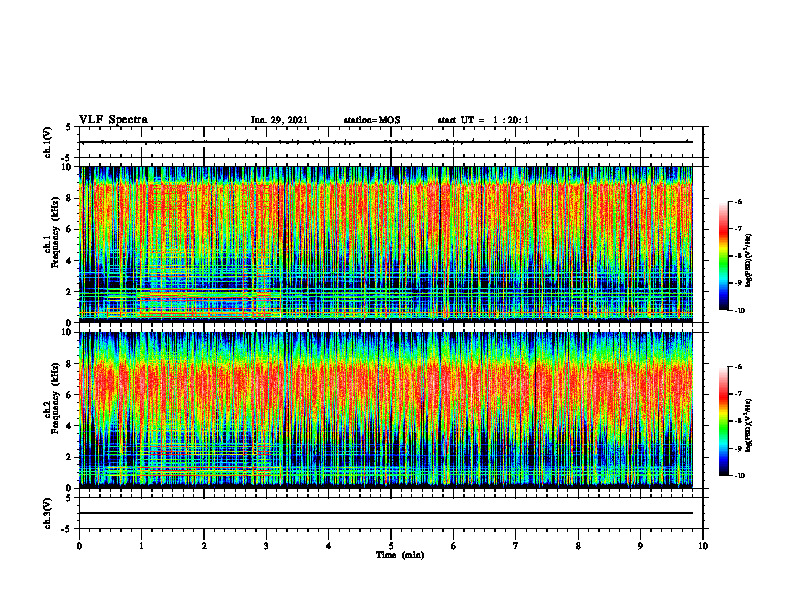Click the "station=MOS" header label

click(372, 120)
